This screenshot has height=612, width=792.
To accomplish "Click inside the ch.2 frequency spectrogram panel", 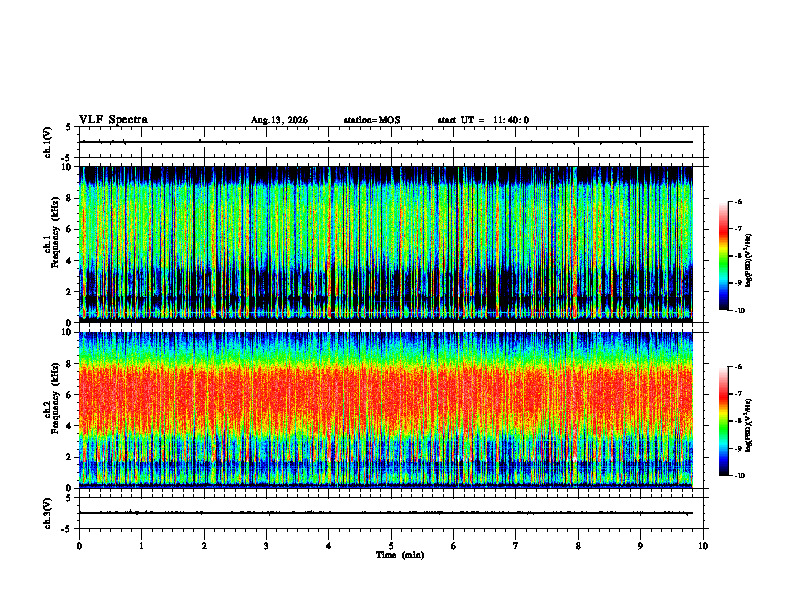I will click(x=386, y=410).
